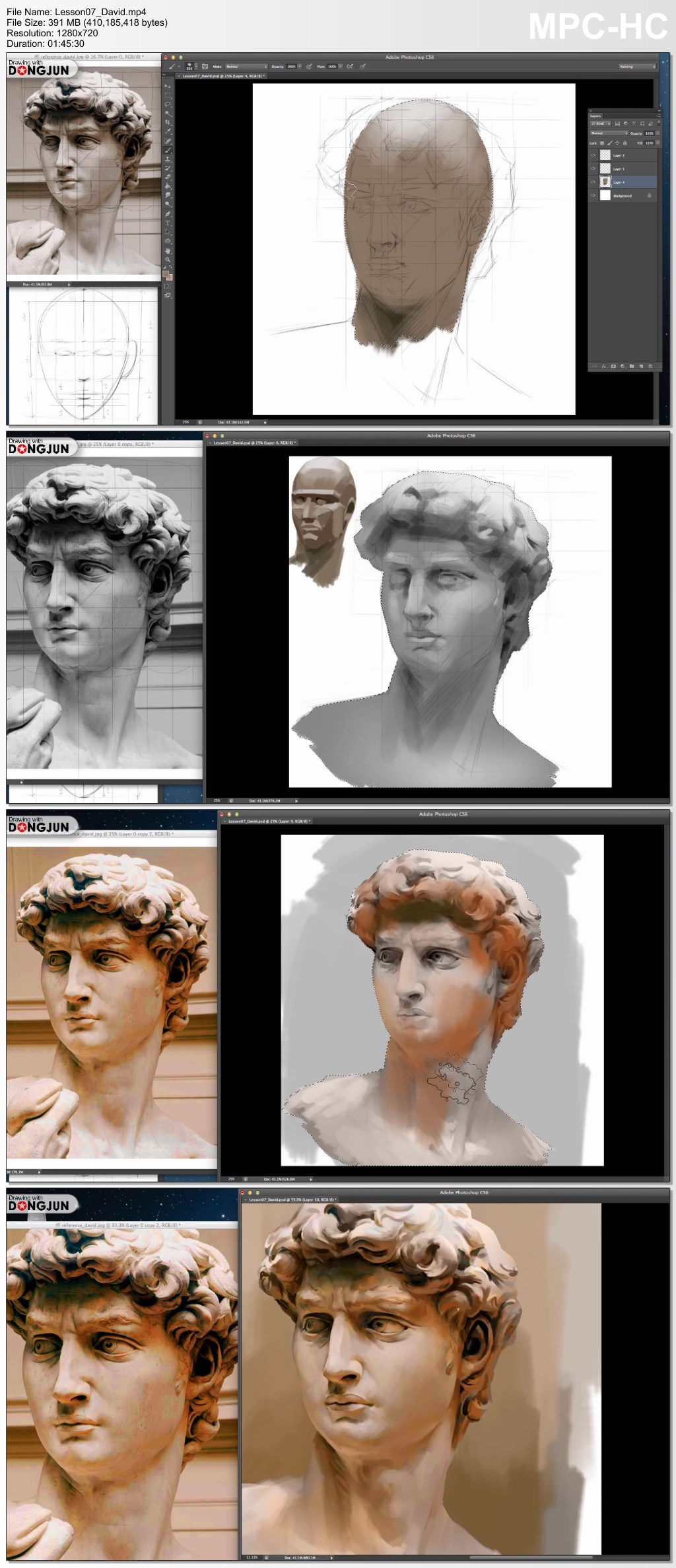676x1568 pixels.
Task: Click the background color swatch
Action: click(x=170, y=277)
